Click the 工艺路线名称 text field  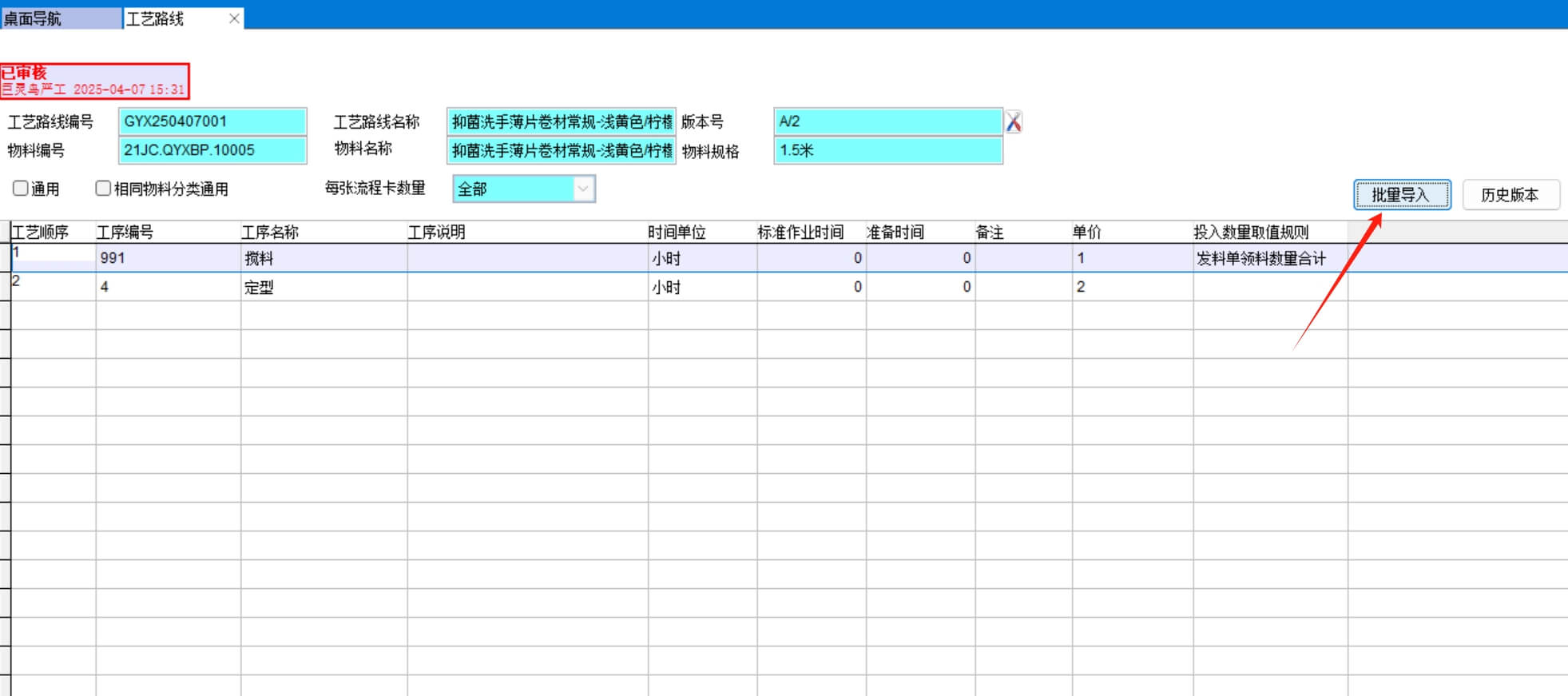point(561,121)
